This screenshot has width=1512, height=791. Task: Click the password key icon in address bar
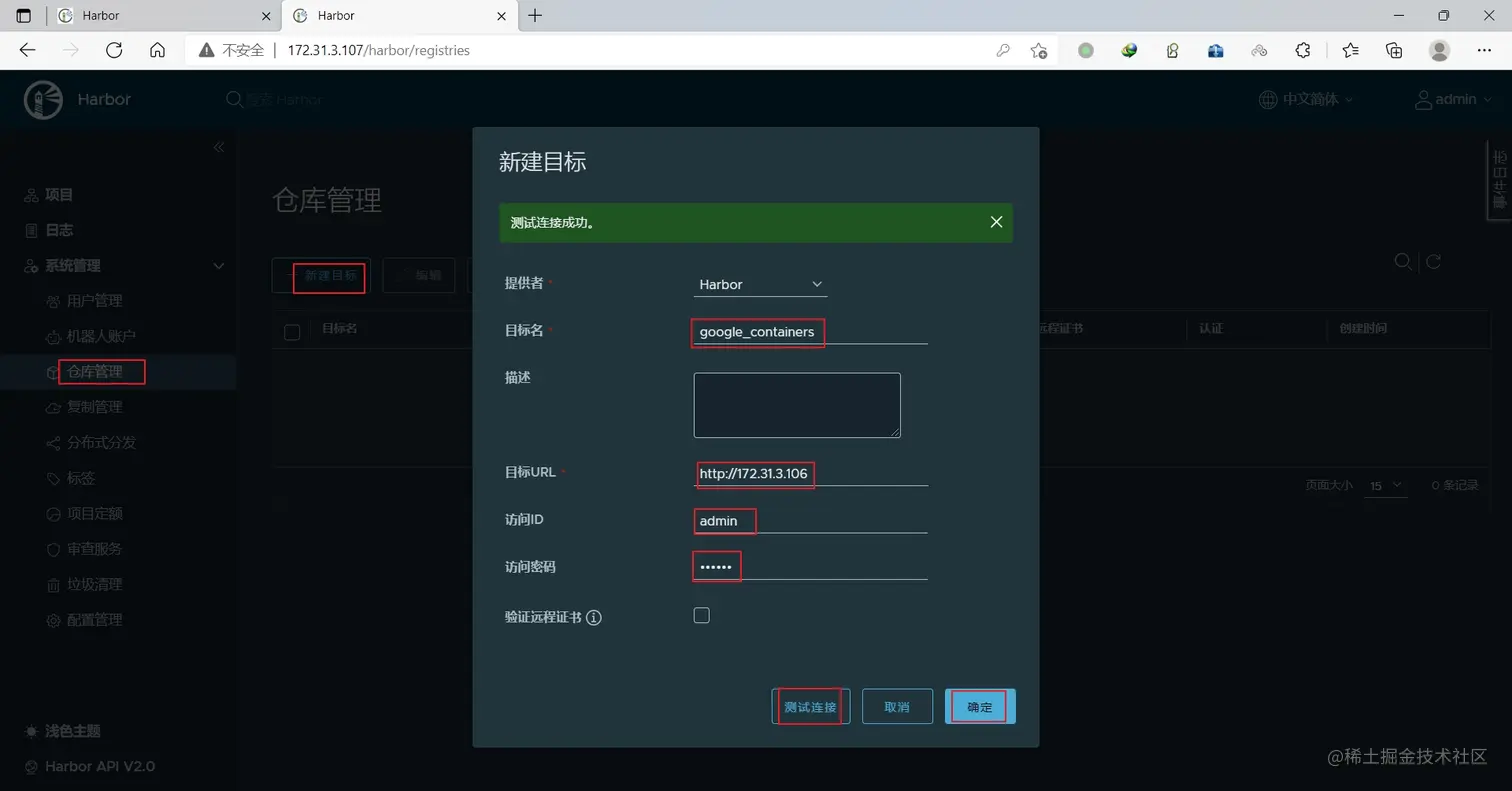pyautogui.click(x=1003, y=50)
